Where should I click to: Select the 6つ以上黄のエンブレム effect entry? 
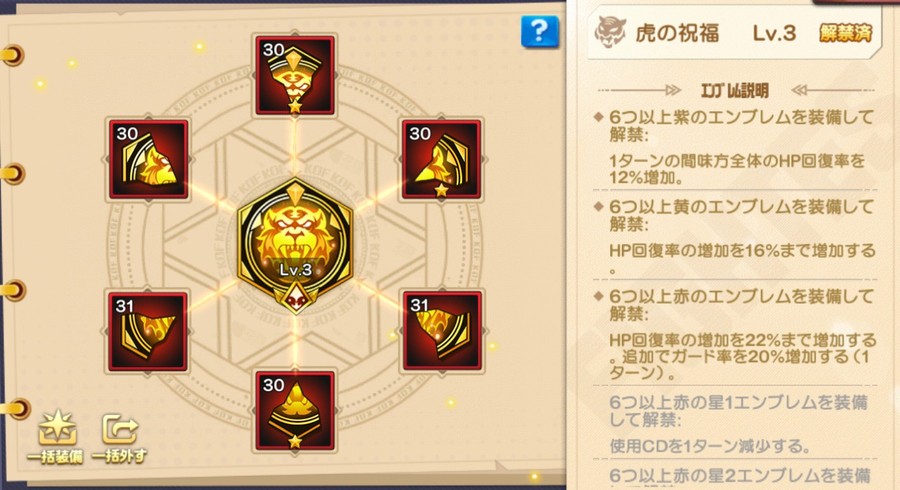point(735,237)
